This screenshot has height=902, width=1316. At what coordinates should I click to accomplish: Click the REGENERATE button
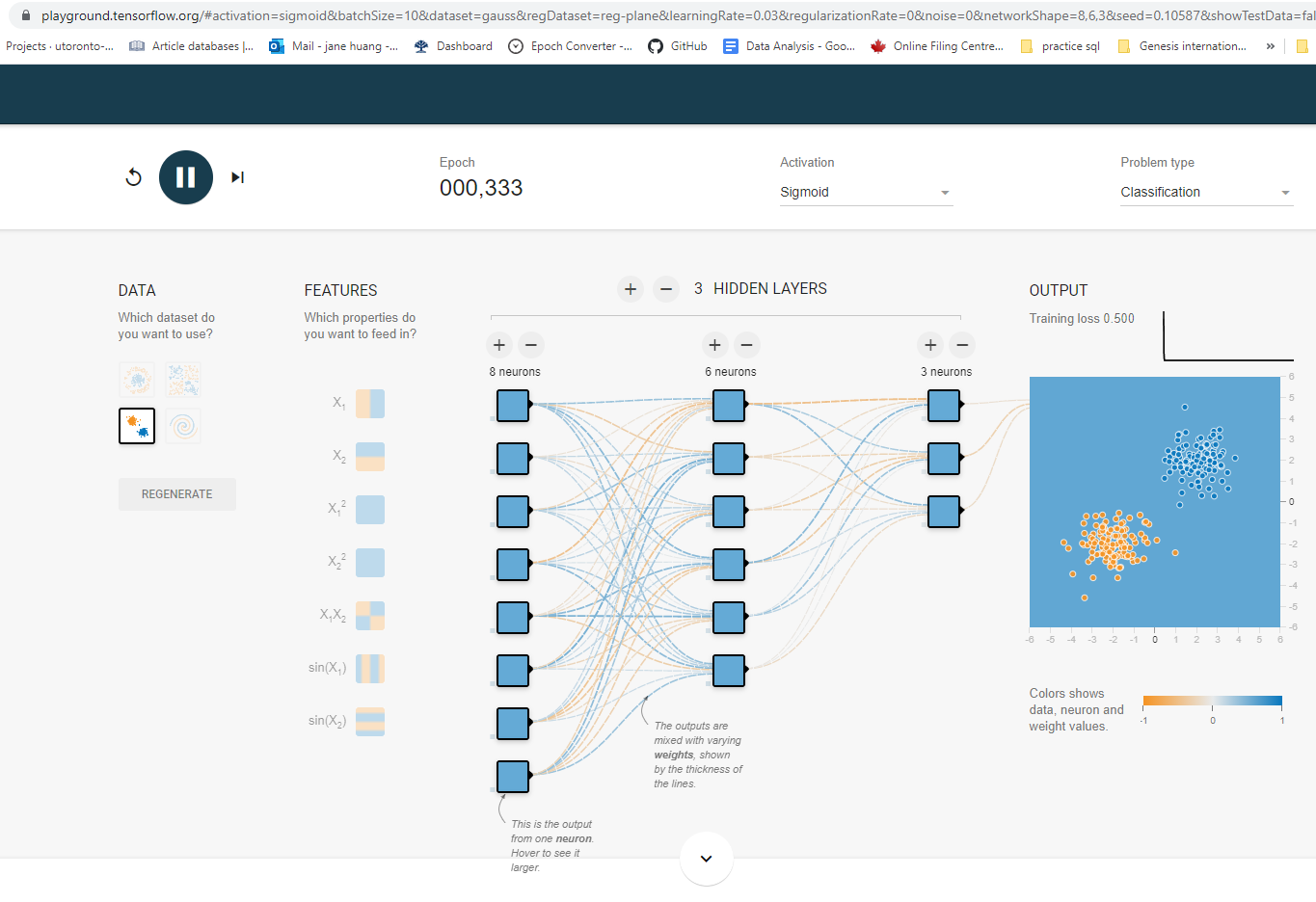coord(176,493)
